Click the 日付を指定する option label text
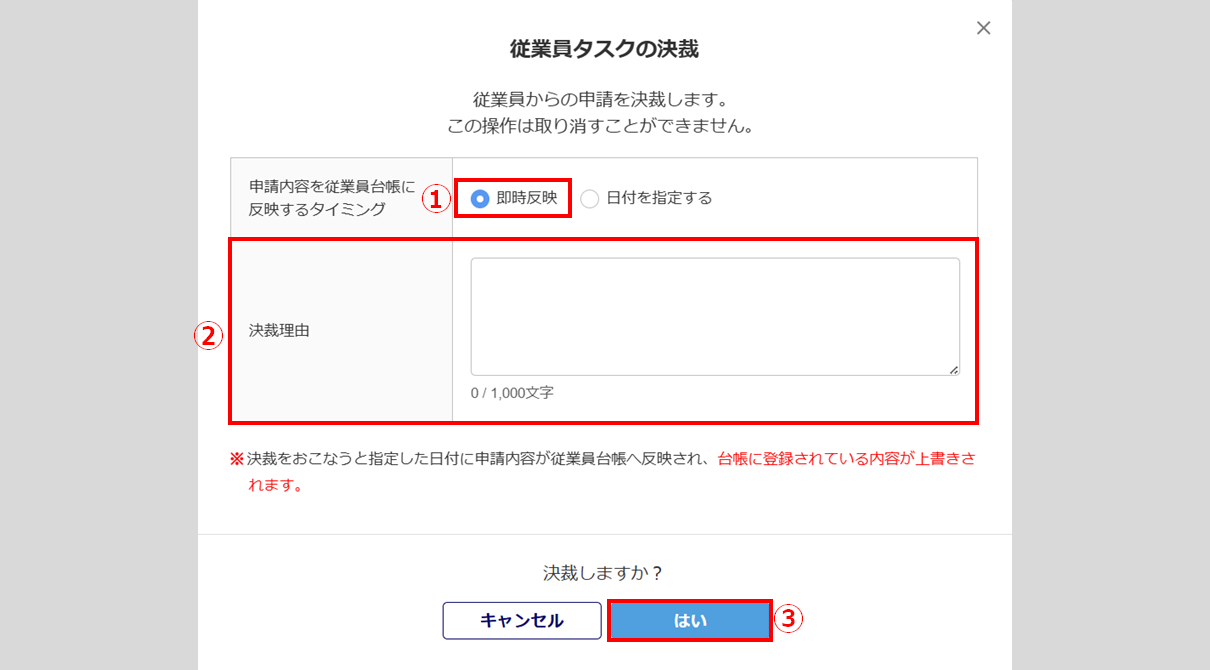The height and width of the screenshot is (670, 1210). coord(659,198)
